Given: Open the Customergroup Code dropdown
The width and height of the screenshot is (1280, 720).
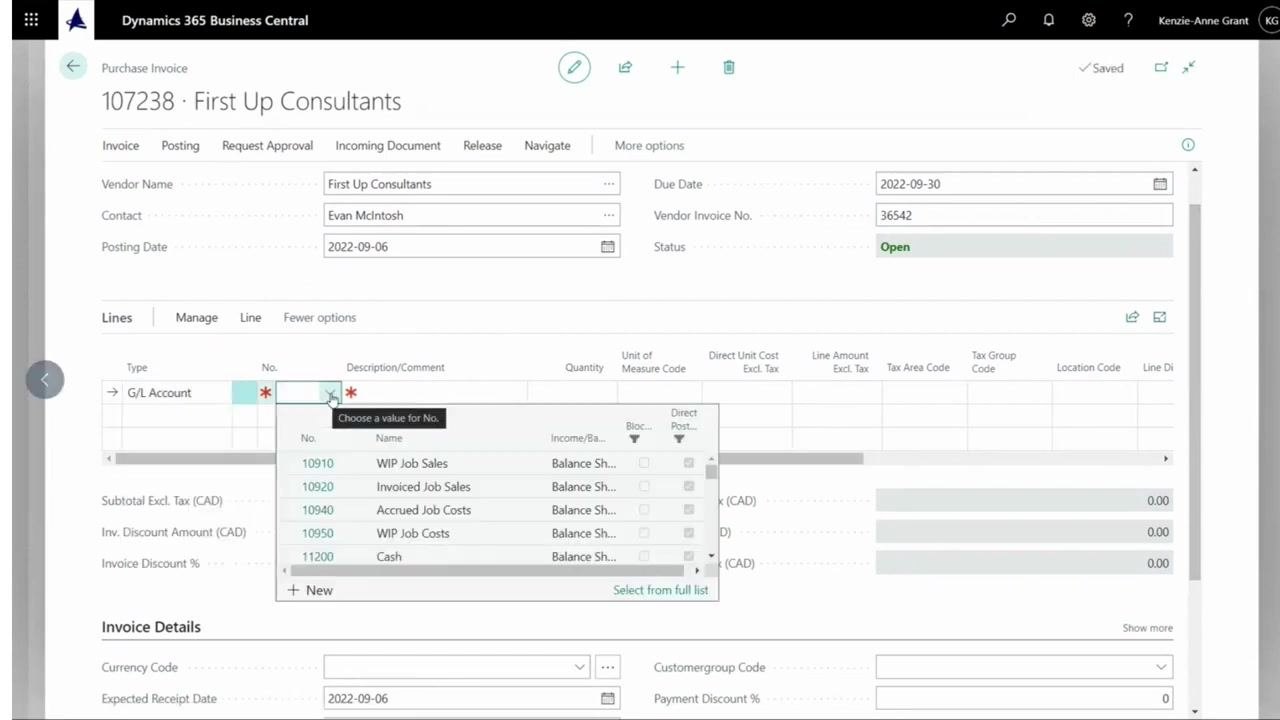Looking at the screenshot, I should (x=1160, y=667).
